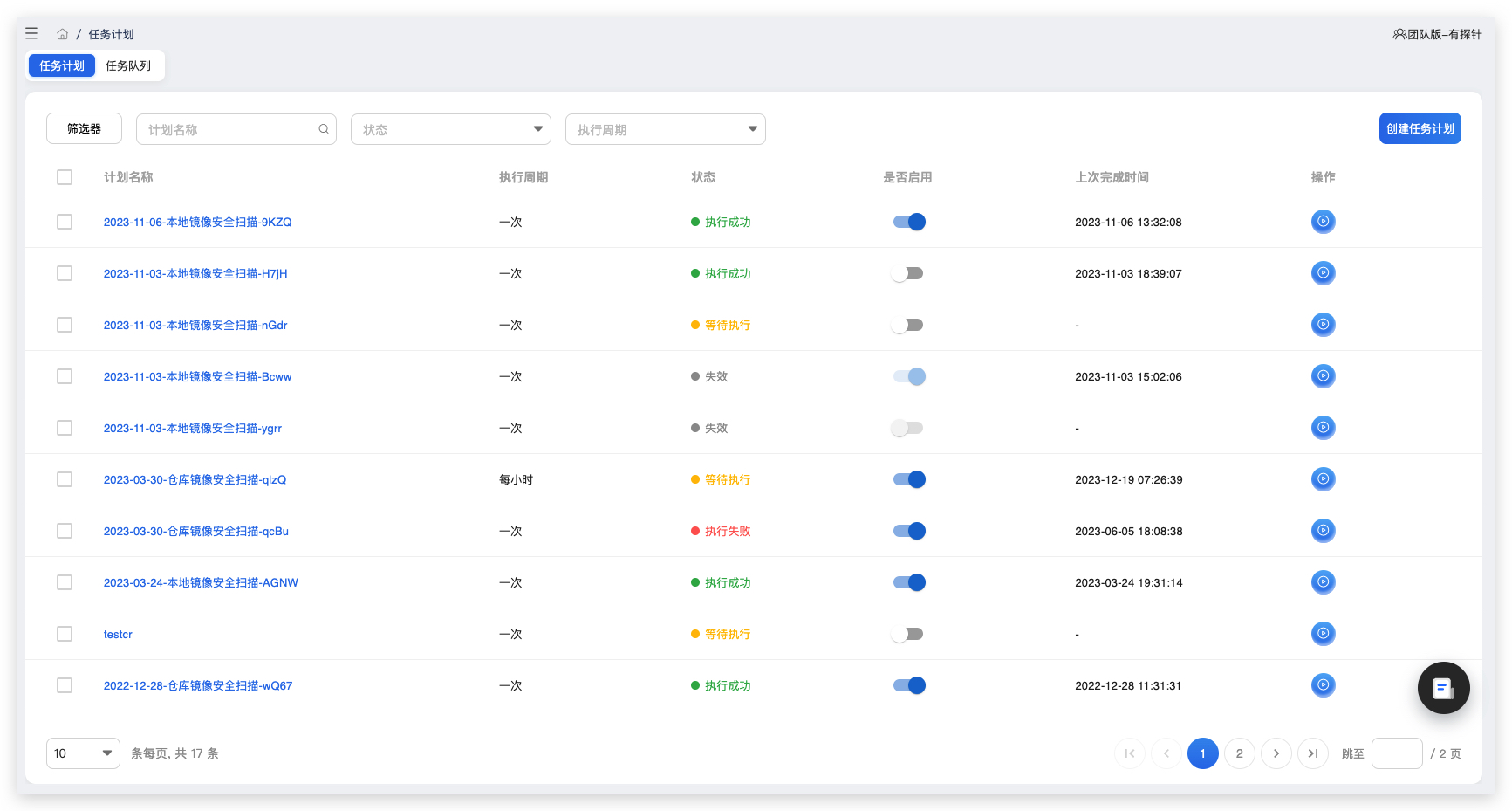Switch to the 任务队列 tab
Screen dimensions: 1512x811
pyautogui.click(x=128, y=65)
